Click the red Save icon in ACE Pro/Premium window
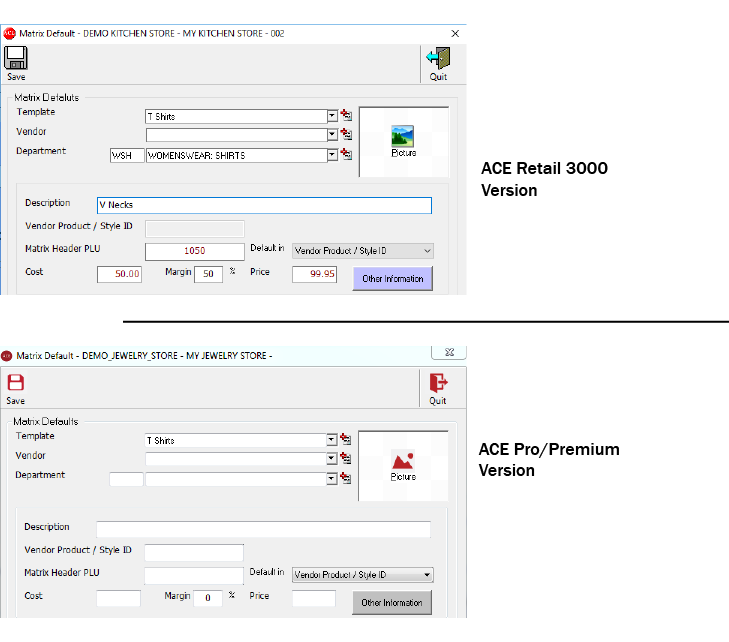 pyautogui.click(x=16, y=382)
